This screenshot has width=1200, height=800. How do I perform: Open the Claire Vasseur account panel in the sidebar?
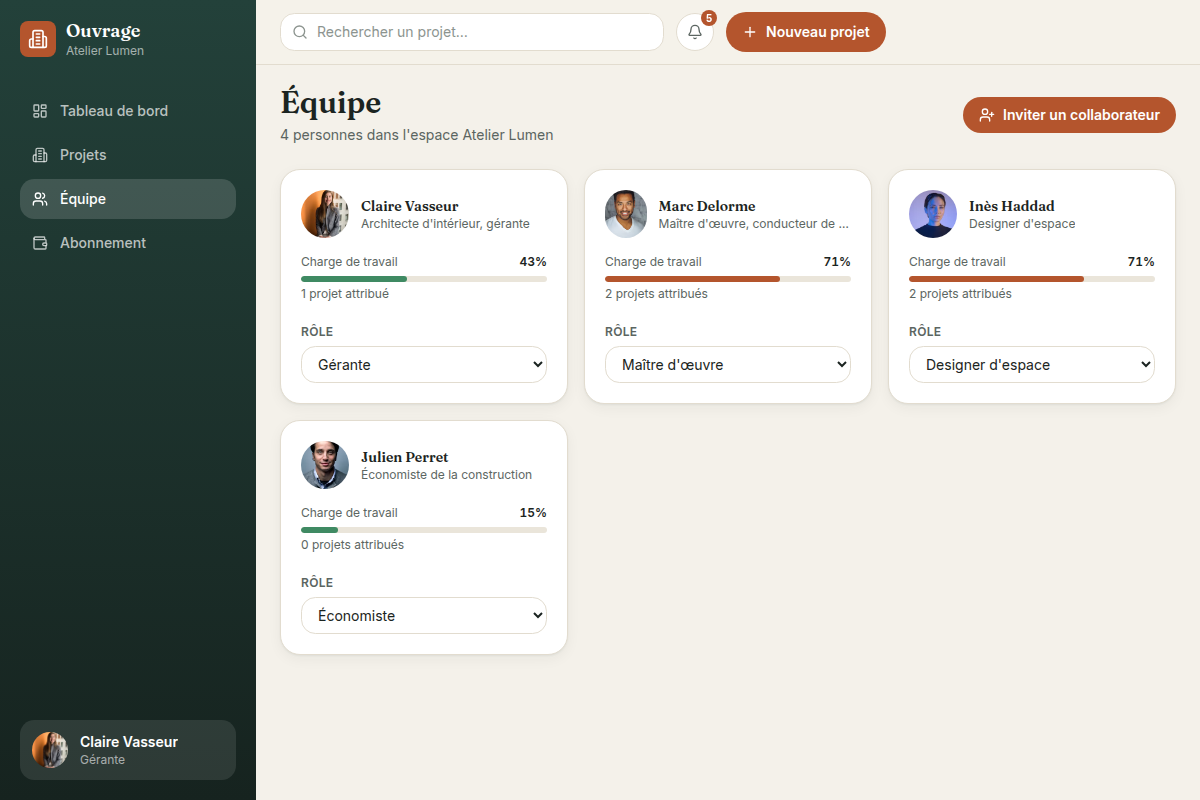pyautogui.click(x=128, y=750)
